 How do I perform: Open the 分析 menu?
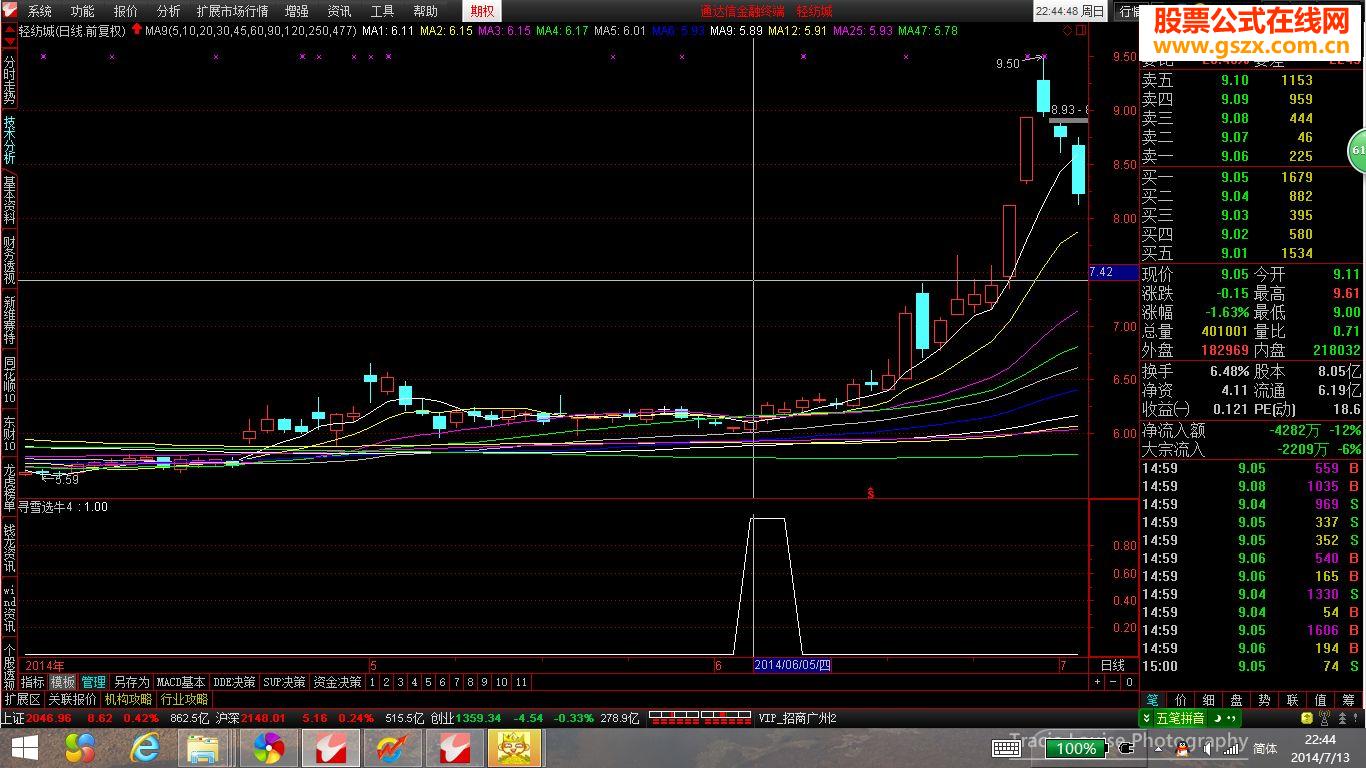pyautogui.click(x=169, y=11)
